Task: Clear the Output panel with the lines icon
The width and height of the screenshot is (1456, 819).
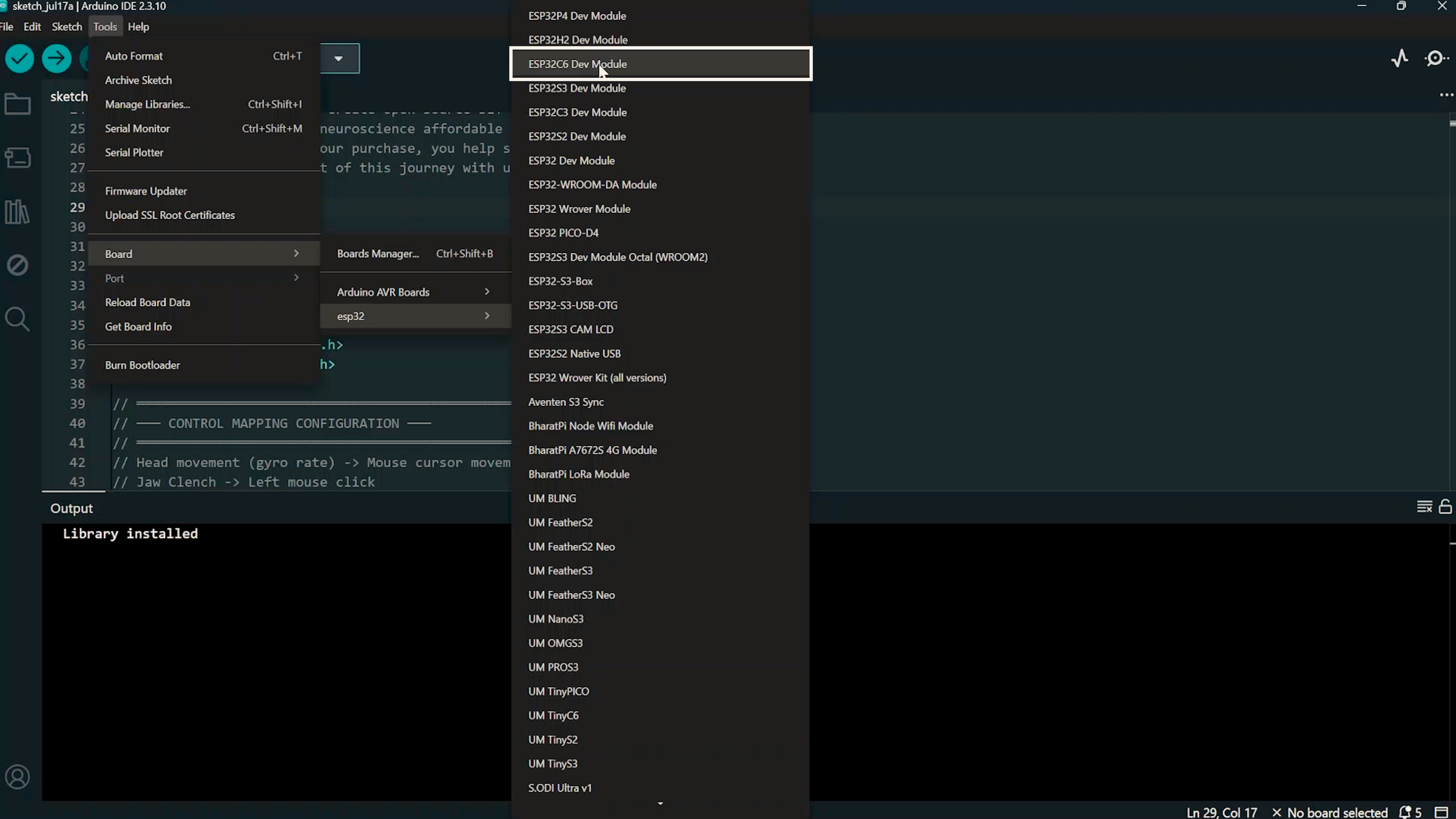Action: click(x=1424, y=507)
